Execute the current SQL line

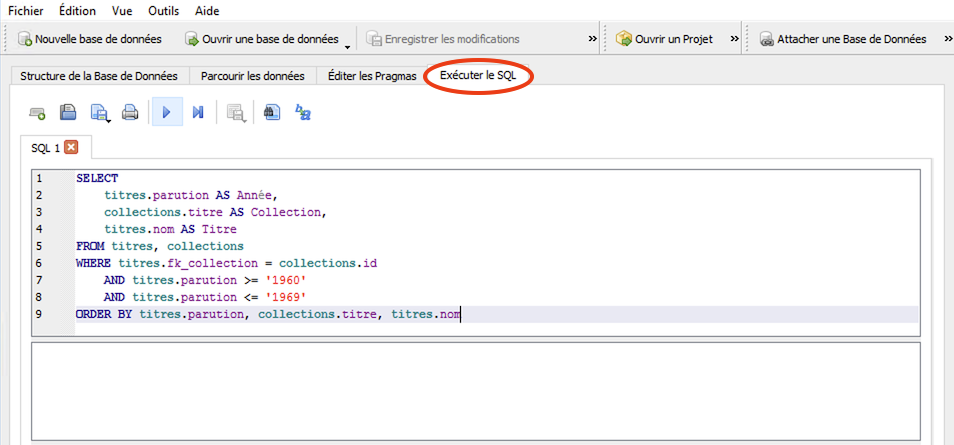198,113
